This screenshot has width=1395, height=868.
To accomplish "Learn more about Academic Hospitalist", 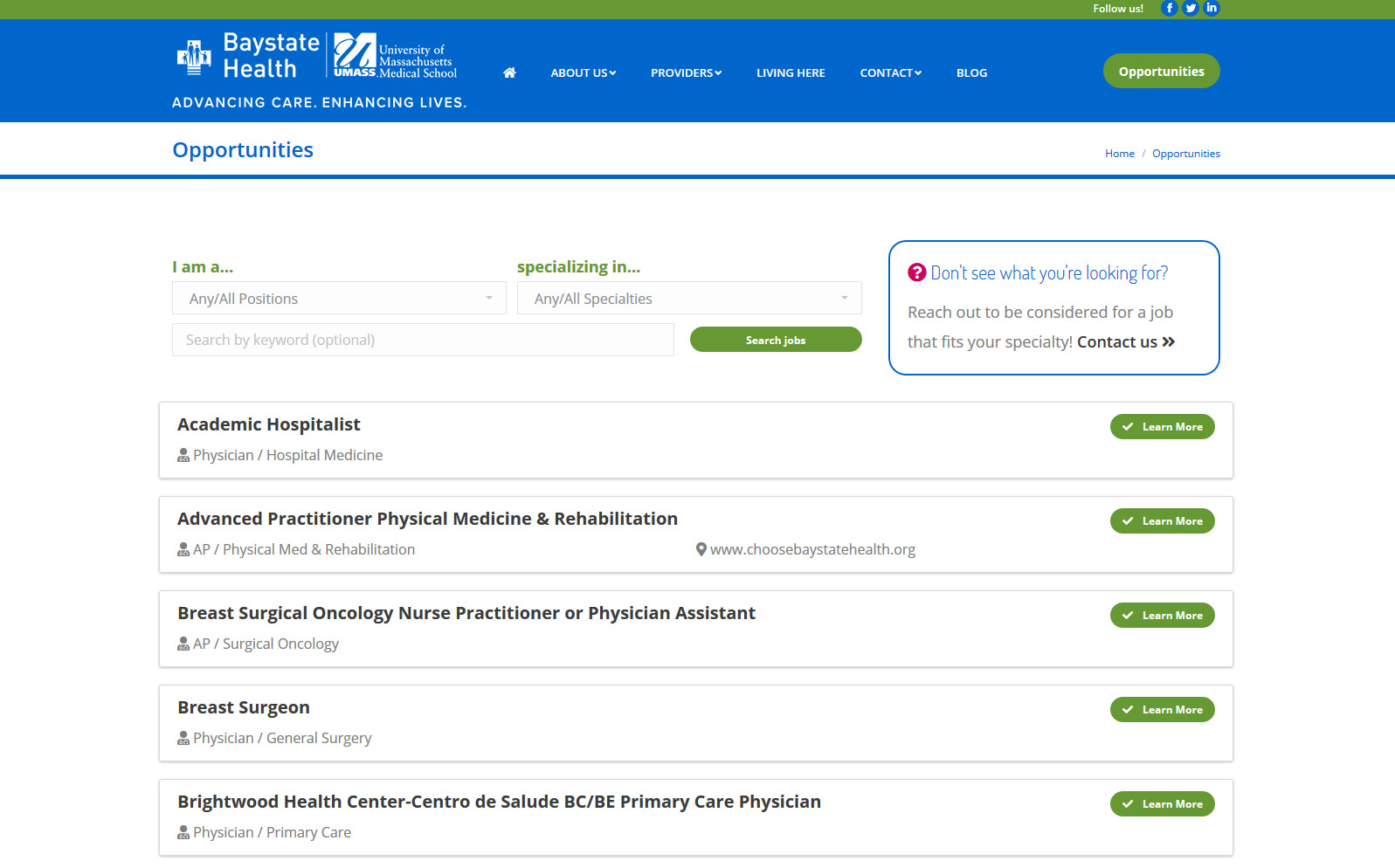I will pyautogui.click(x=1162, y=427).
